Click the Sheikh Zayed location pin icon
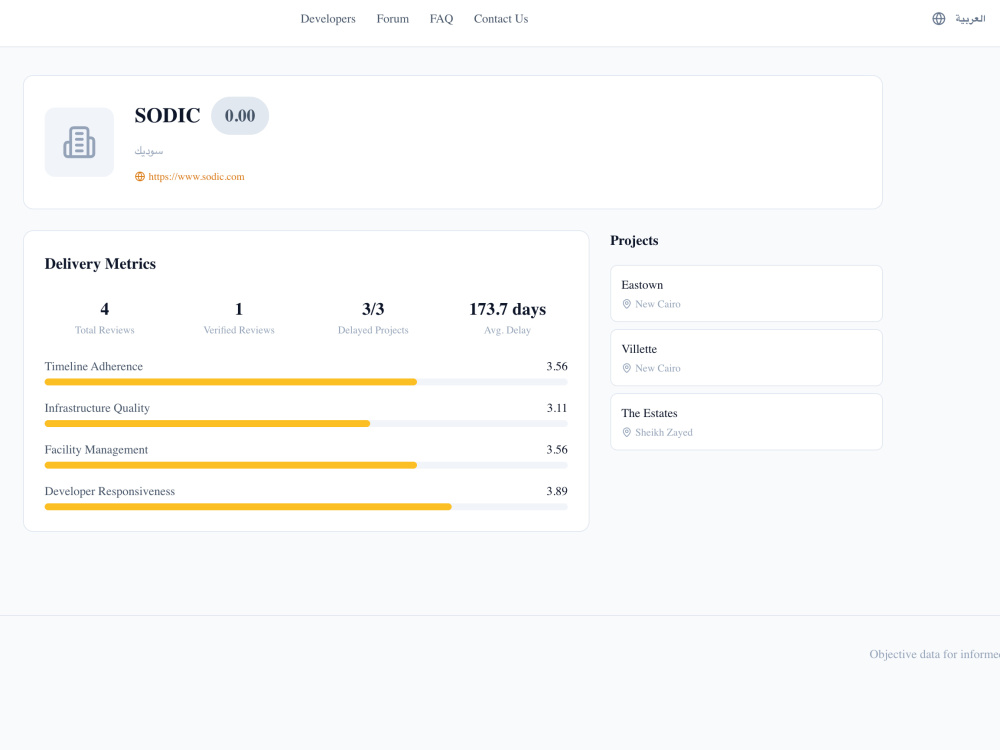The width and height of the screenshot is (1000, 750). click(x=626, y=432)
